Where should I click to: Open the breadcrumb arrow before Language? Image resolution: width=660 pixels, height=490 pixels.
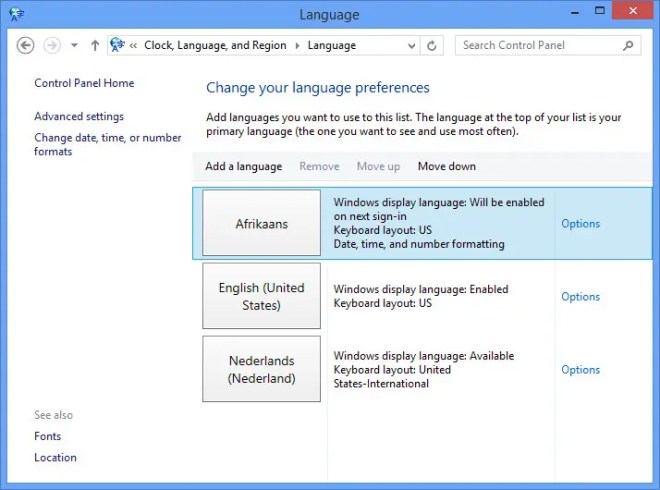tap(297, 45)
